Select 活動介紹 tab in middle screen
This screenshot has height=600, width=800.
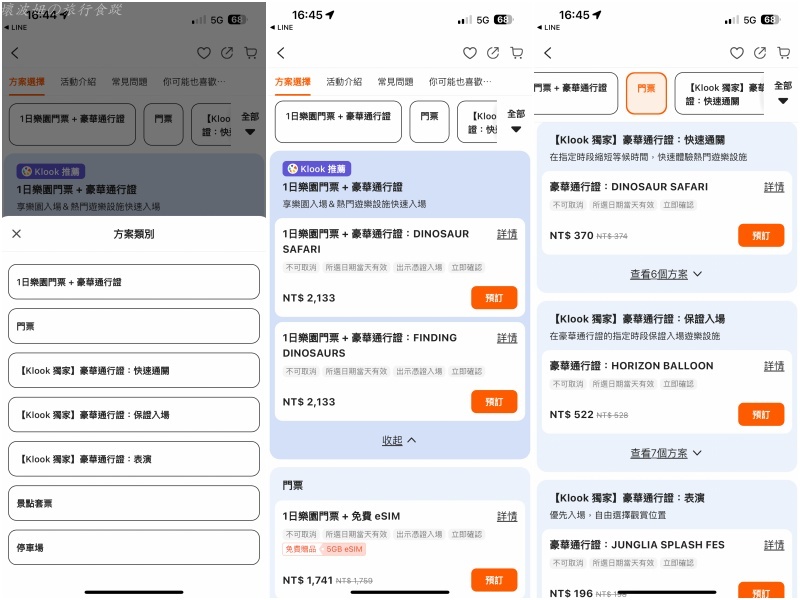(x=344, y=82)
